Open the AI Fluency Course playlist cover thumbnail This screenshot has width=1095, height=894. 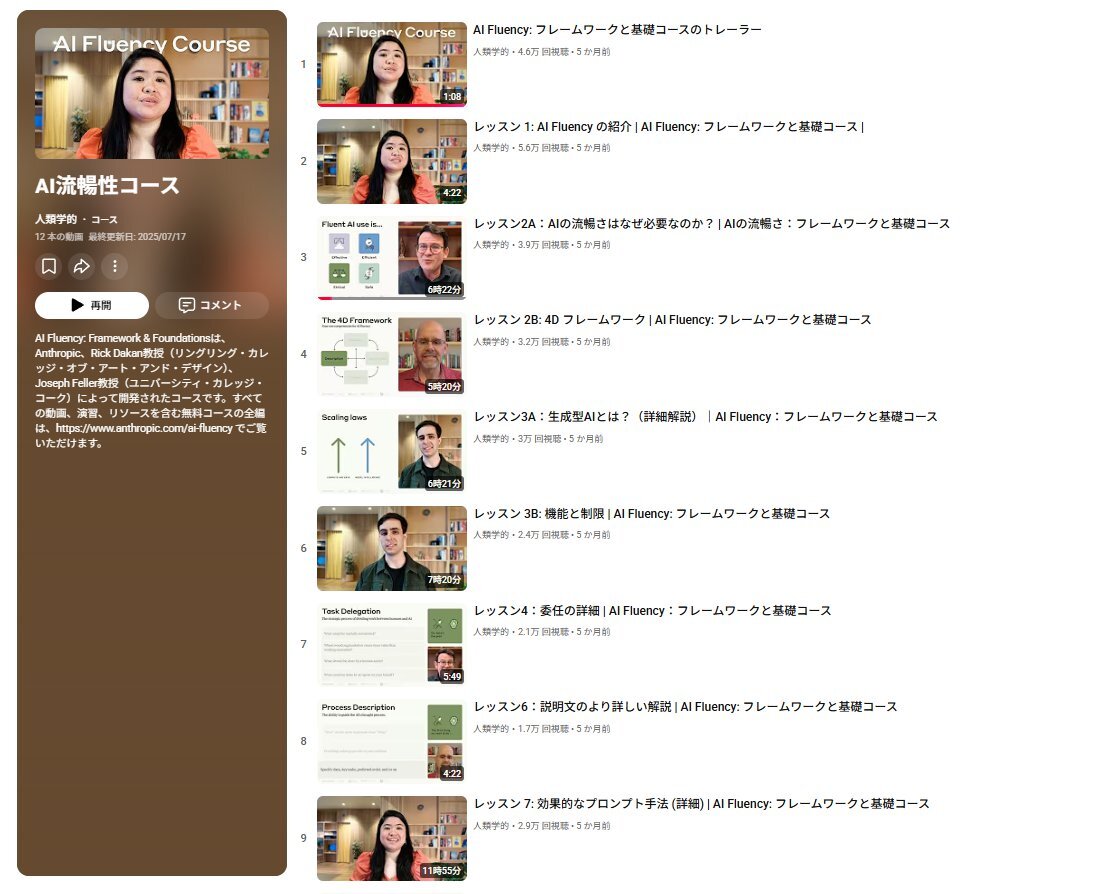tap(152, 94)
